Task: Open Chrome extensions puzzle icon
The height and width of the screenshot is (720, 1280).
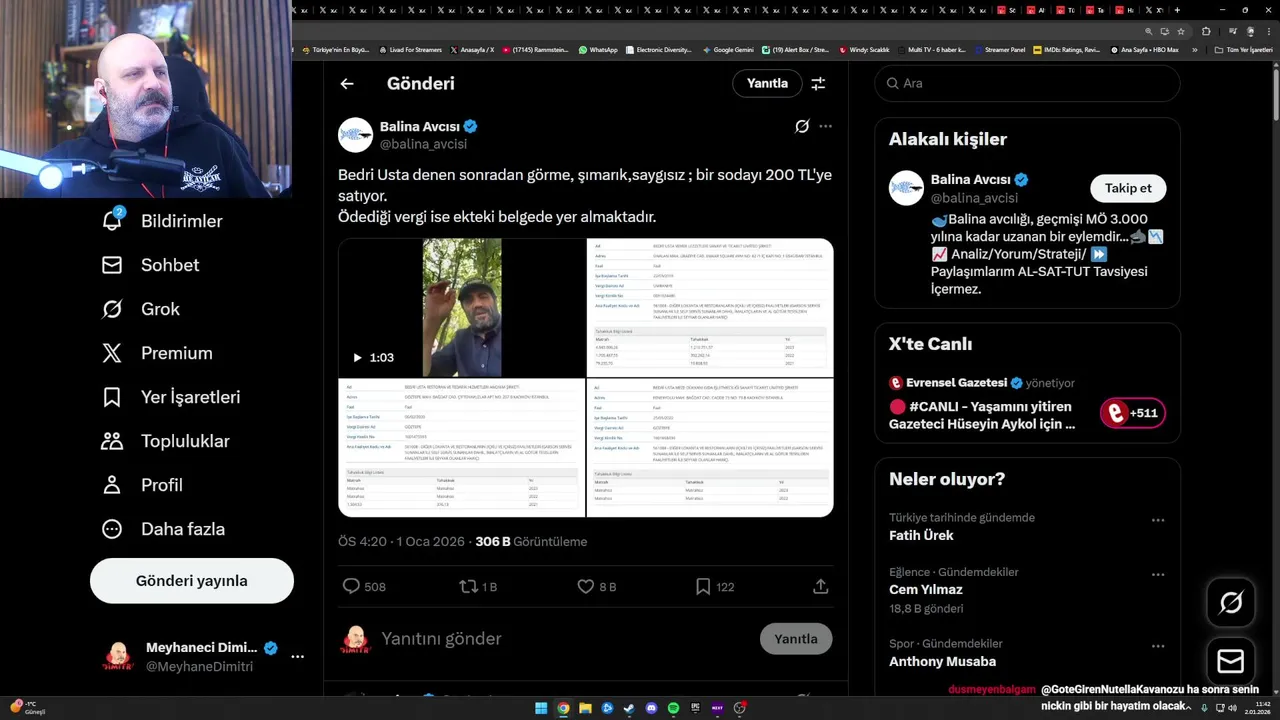Action: tap(1205, 31)
